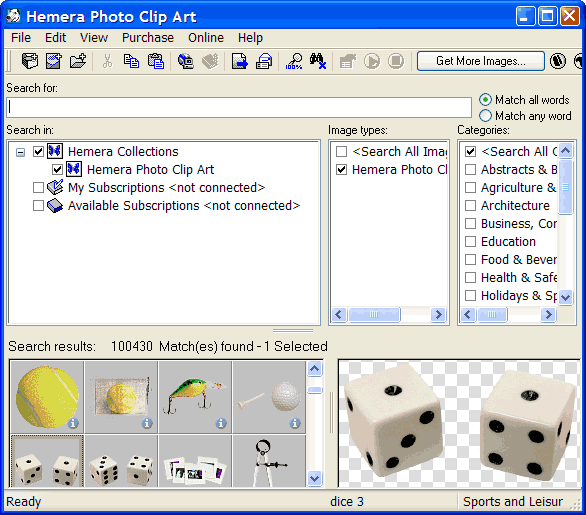The height and width of the screenshot is (515, 586).
Task: Click the Search for text field
Action: pyautogui.click(x=239, y=108)
